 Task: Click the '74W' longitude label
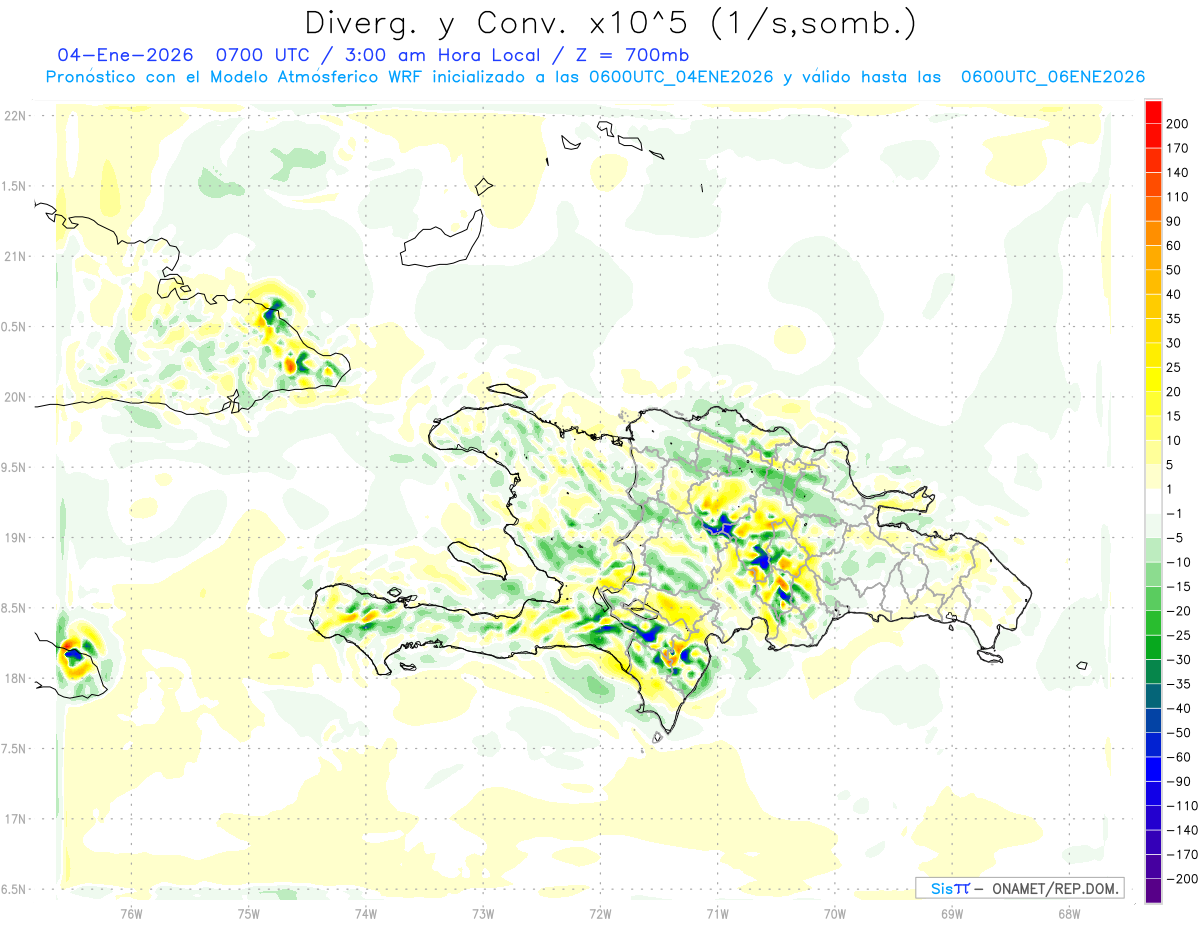point(366,912)
